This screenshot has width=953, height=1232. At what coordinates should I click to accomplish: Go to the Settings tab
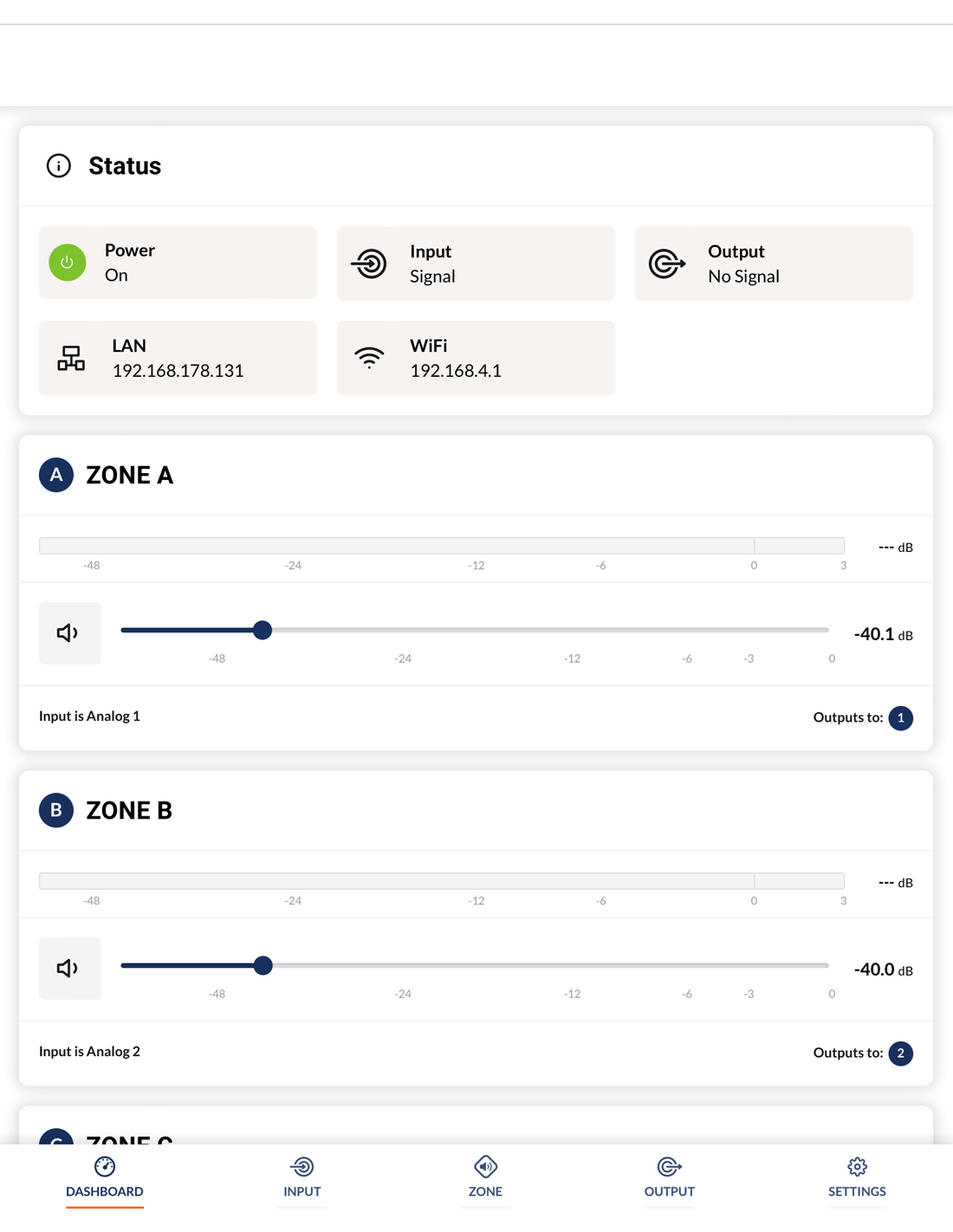857,1177
